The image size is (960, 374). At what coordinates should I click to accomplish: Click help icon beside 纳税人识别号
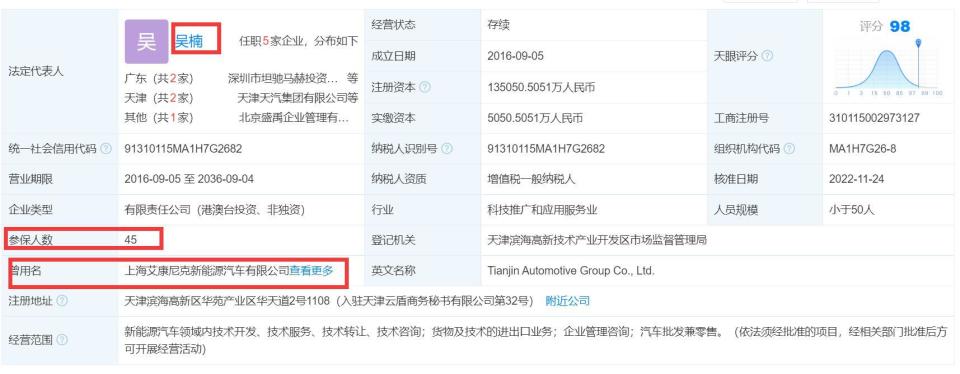pos(447,149)
